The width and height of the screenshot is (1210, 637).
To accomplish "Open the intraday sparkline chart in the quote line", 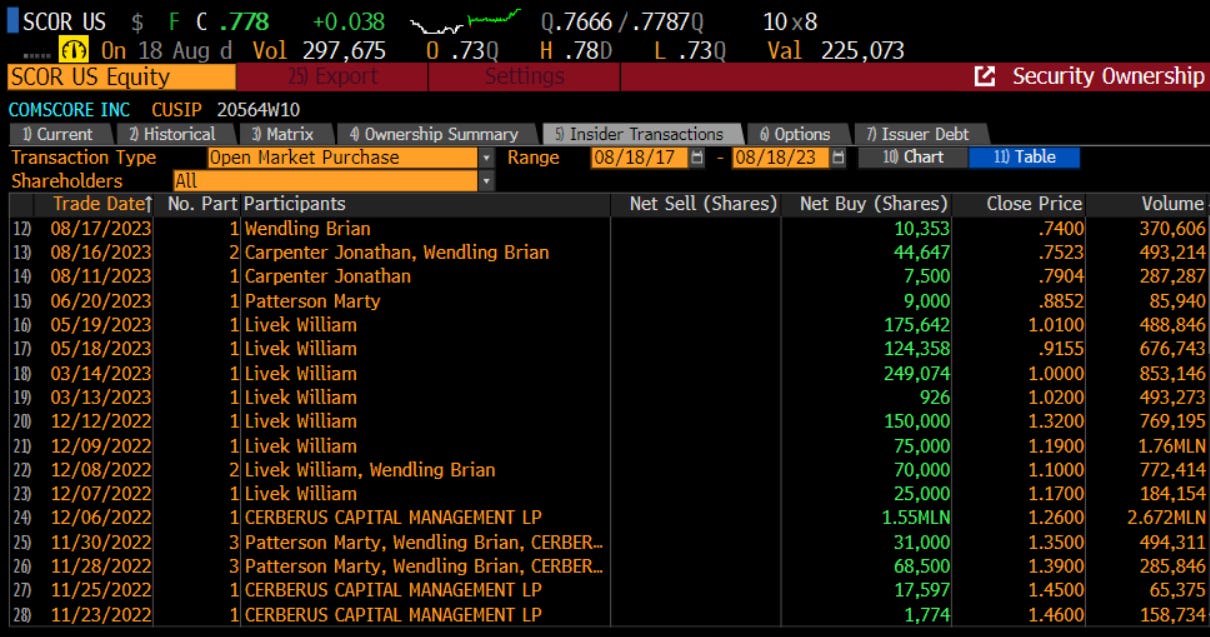I will point(468,20).
